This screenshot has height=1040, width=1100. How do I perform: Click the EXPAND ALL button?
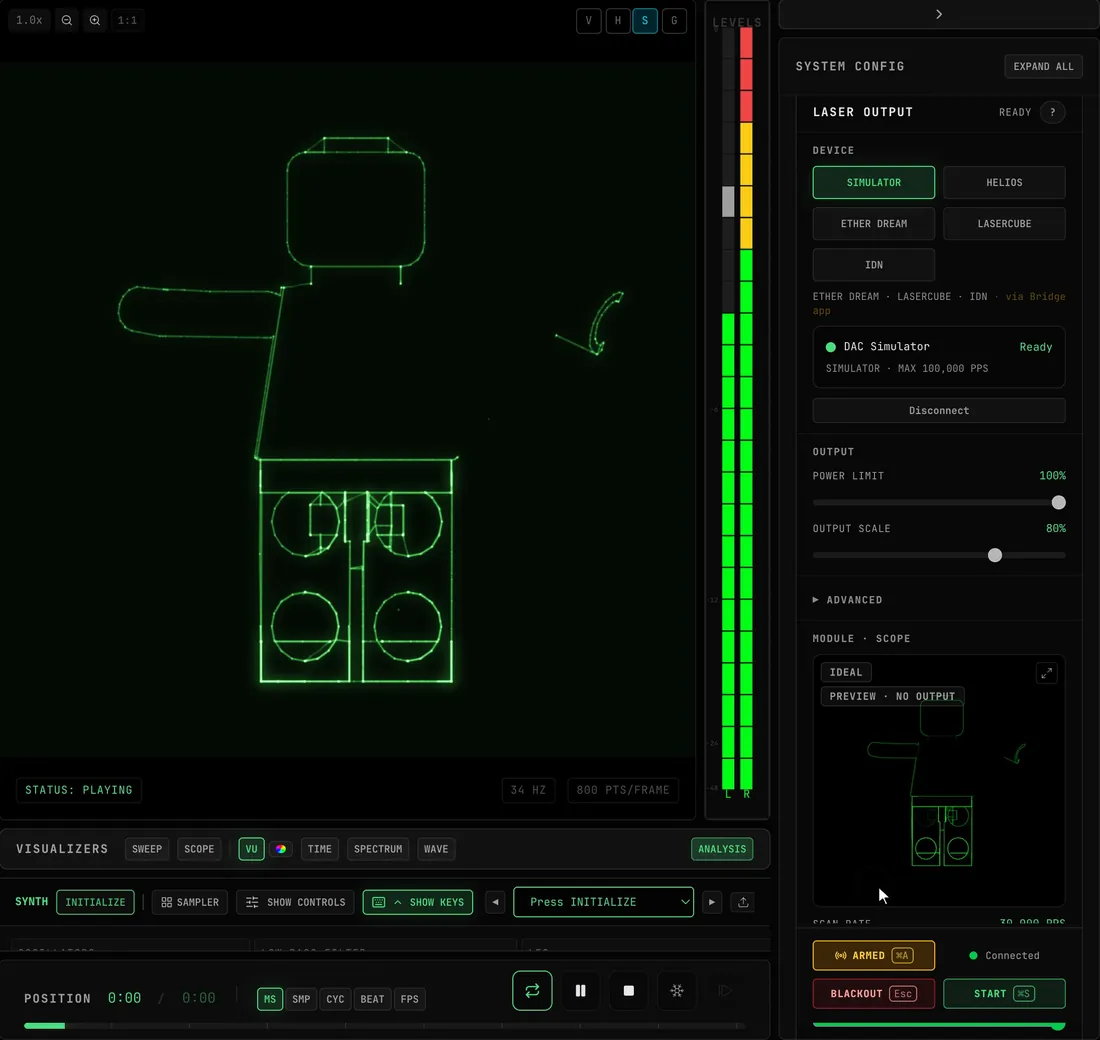click(x=1043, y=66)
